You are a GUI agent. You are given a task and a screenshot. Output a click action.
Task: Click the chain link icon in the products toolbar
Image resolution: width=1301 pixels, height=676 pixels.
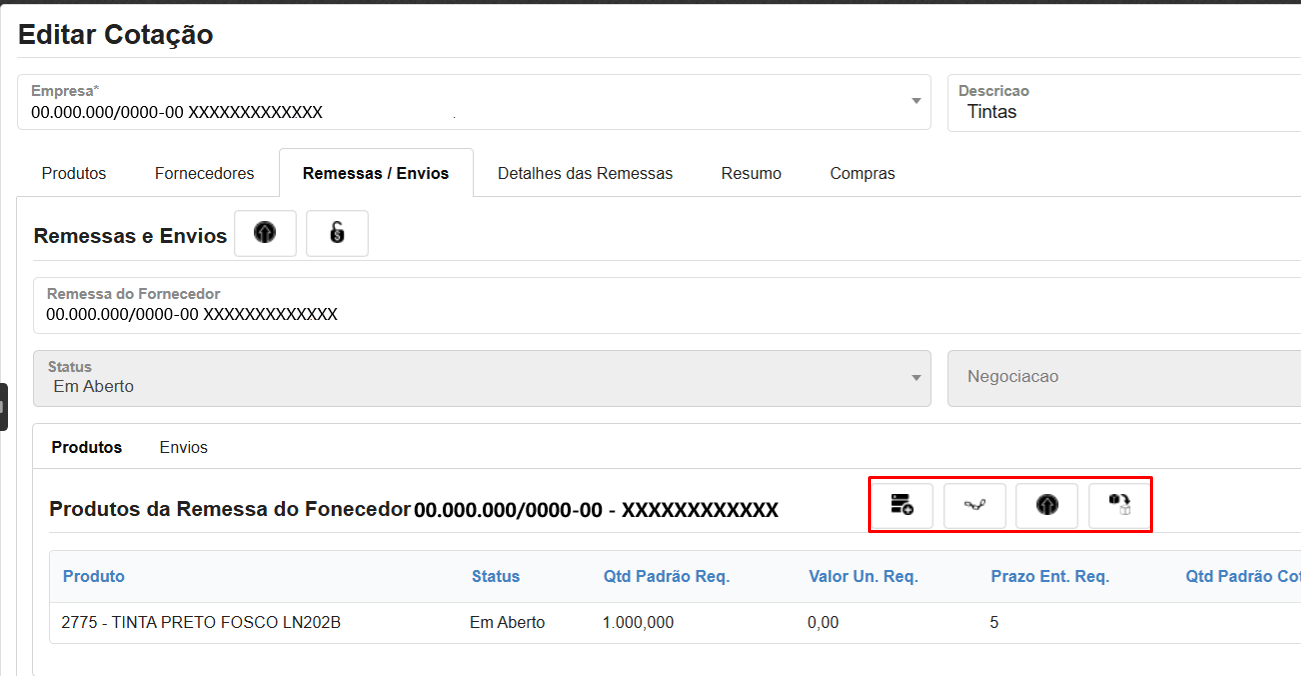(975, 505)
